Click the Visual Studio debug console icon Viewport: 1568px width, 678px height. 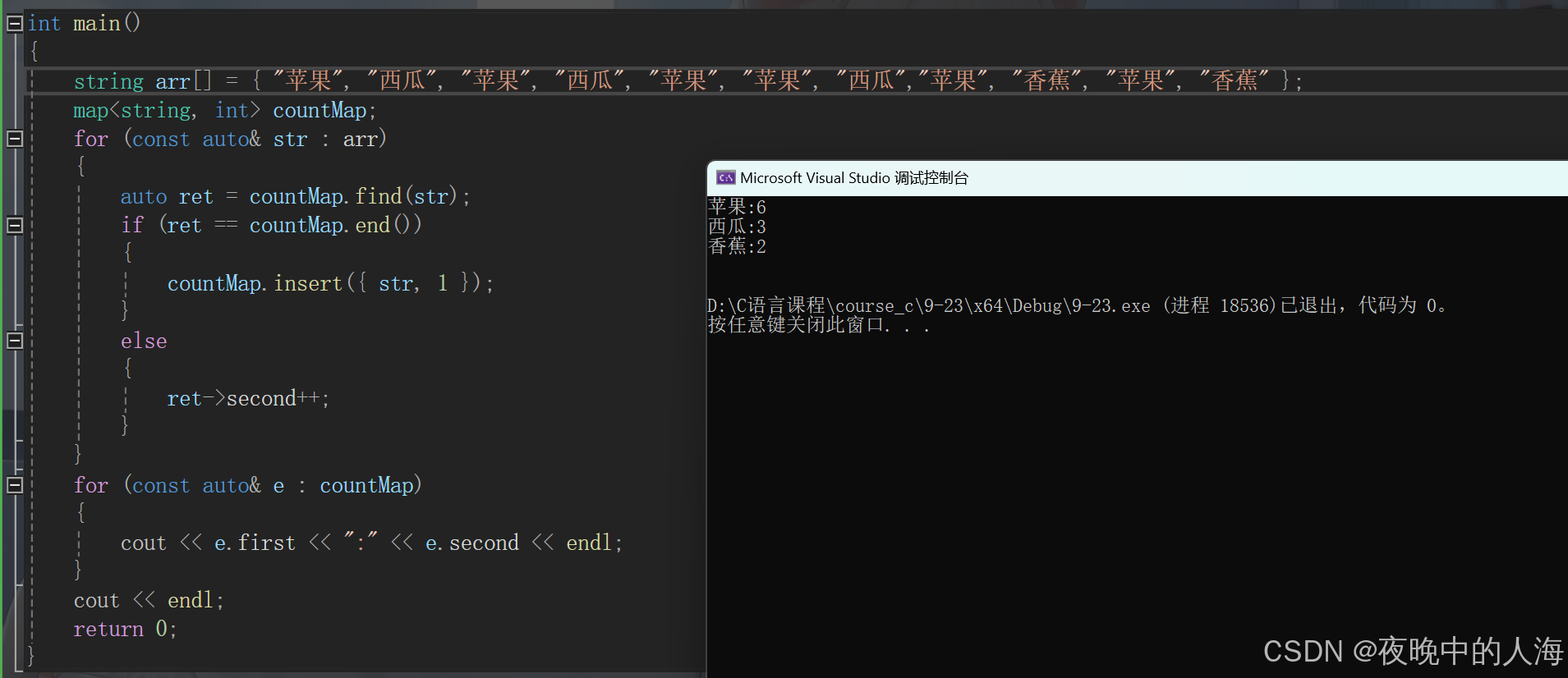(725, 178)
